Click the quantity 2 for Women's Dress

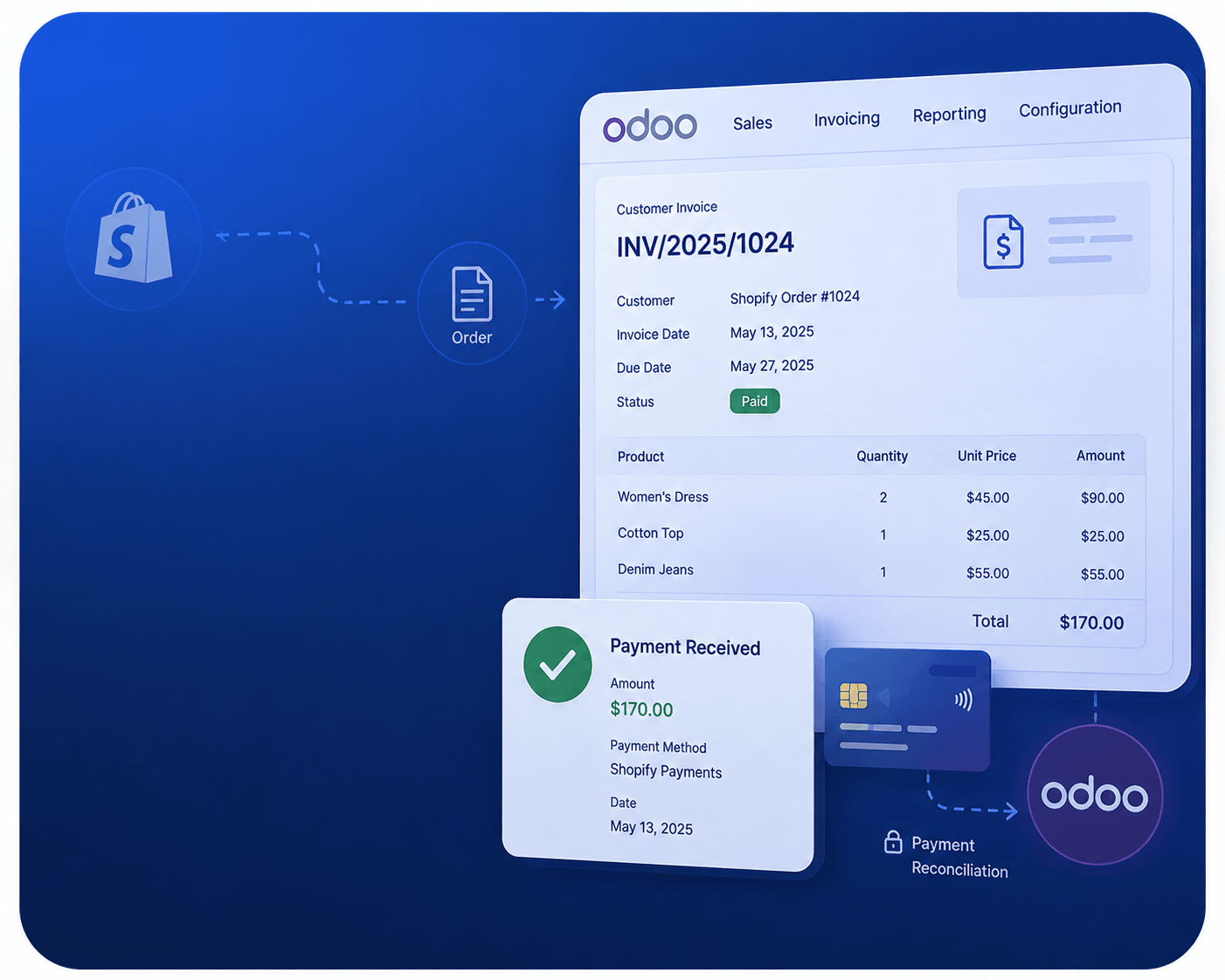[x=883, y=498]
